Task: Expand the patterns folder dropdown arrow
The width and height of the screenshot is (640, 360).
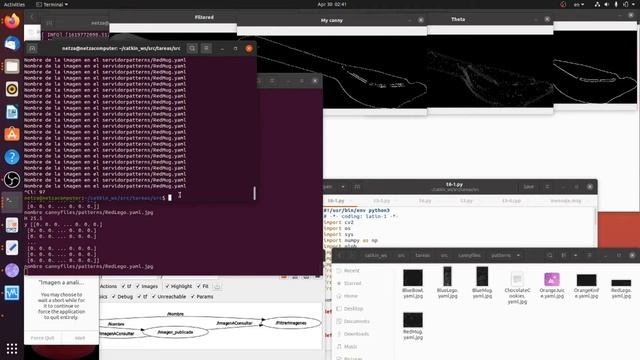Action: pyautogui.click(x=518, y=256)
